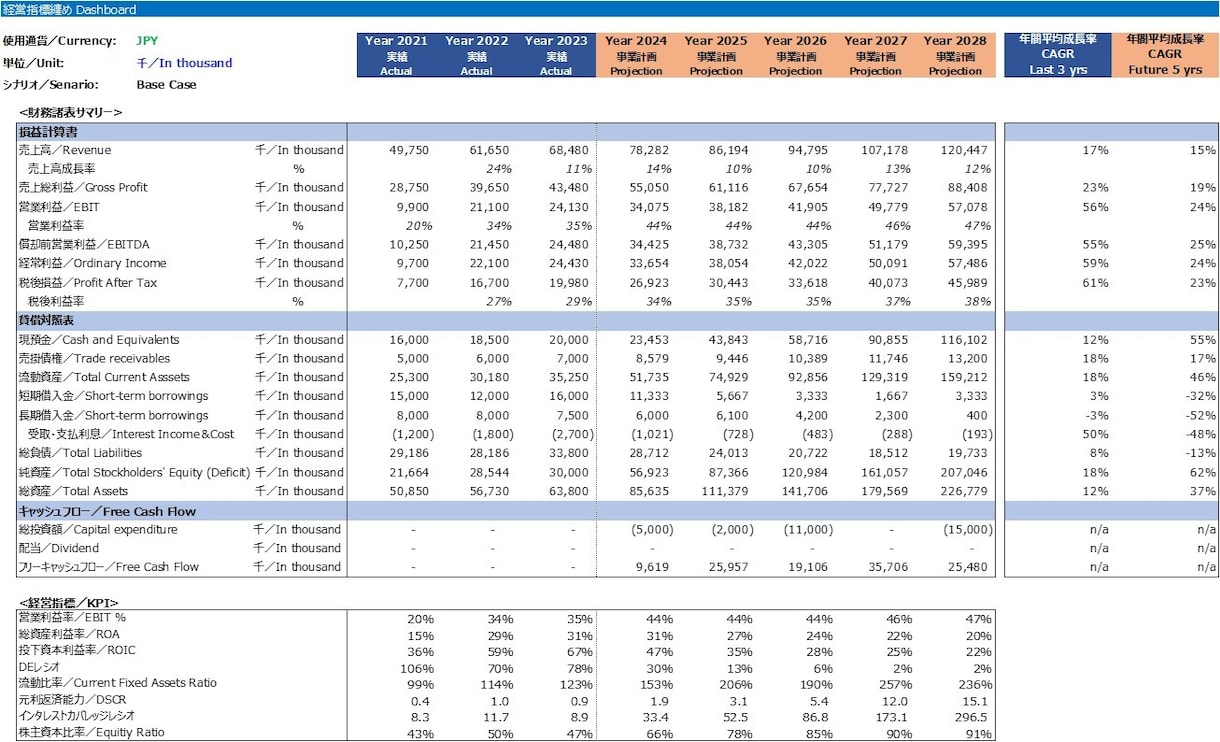The width and height of the screenshot is (1220, 742).
Task: Select the ROA KPI row label
Action: [67, 634]
